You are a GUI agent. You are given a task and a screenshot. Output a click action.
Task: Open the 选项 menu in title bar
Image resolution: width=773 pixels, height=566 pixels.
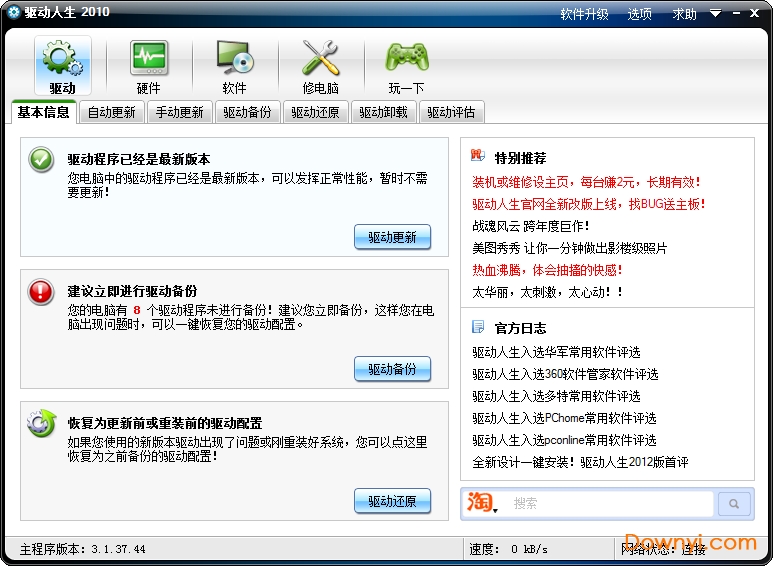click(639, 14)
